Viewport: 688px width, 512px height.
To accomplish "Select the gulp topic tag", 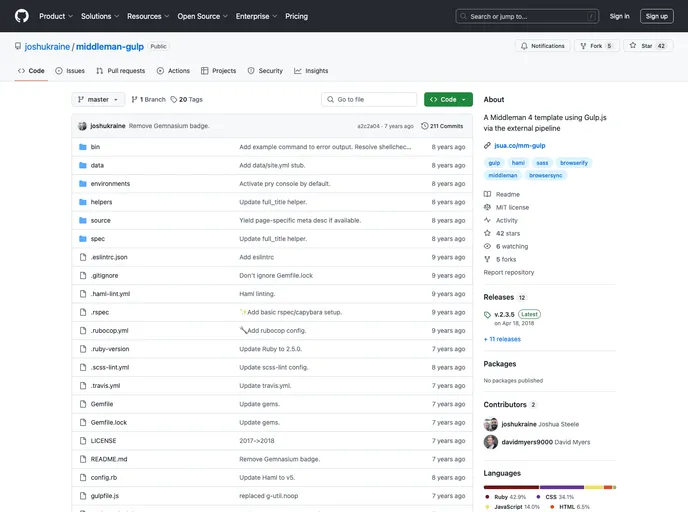I will coord(494,163).
